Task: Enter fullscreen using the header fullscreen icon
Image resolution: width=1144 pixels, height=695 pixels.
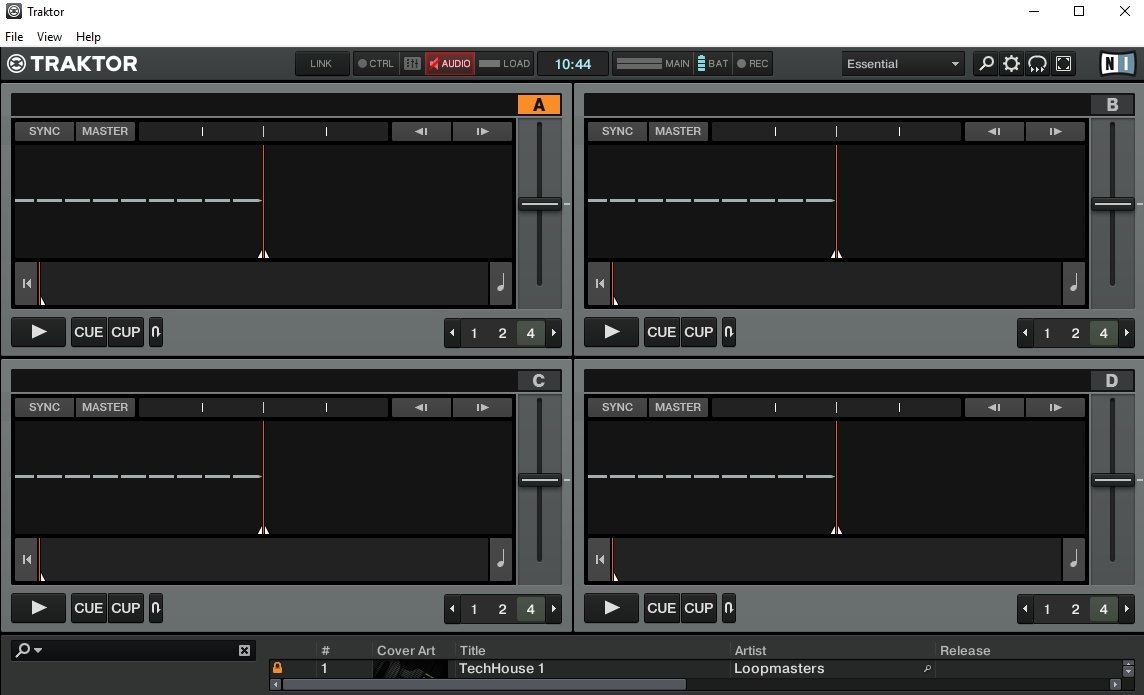Action: coord(1063,63)
